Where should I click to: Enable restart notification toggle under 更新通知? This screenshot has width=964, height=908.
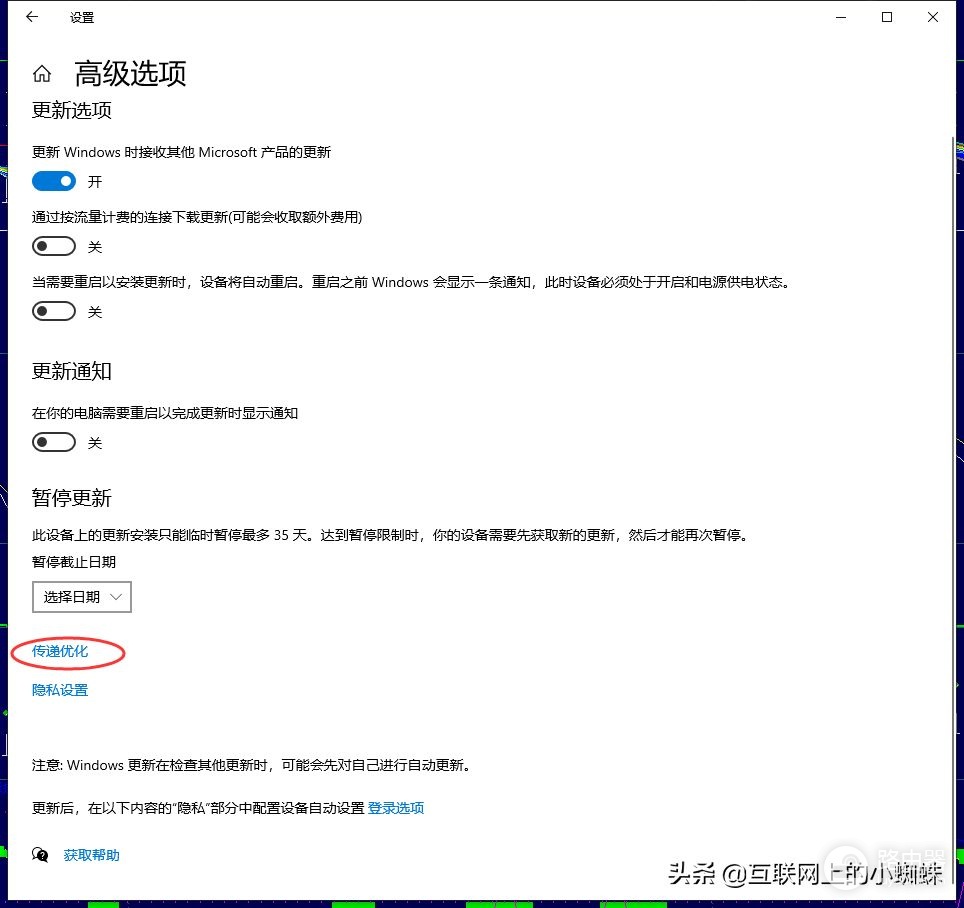[54, 443]
